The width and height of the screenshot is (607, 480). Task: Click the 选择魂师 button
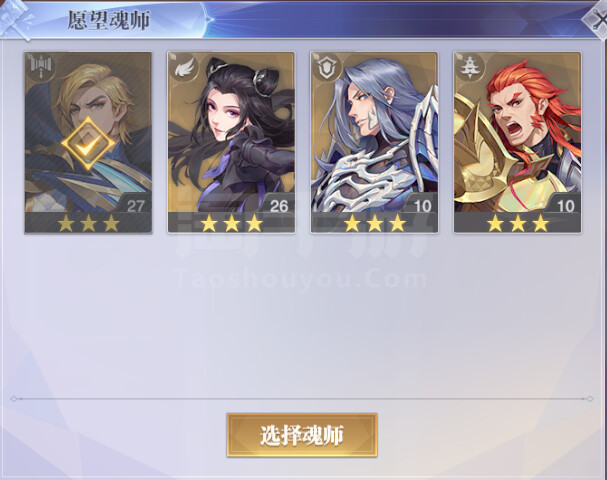[x=302, y=435]
